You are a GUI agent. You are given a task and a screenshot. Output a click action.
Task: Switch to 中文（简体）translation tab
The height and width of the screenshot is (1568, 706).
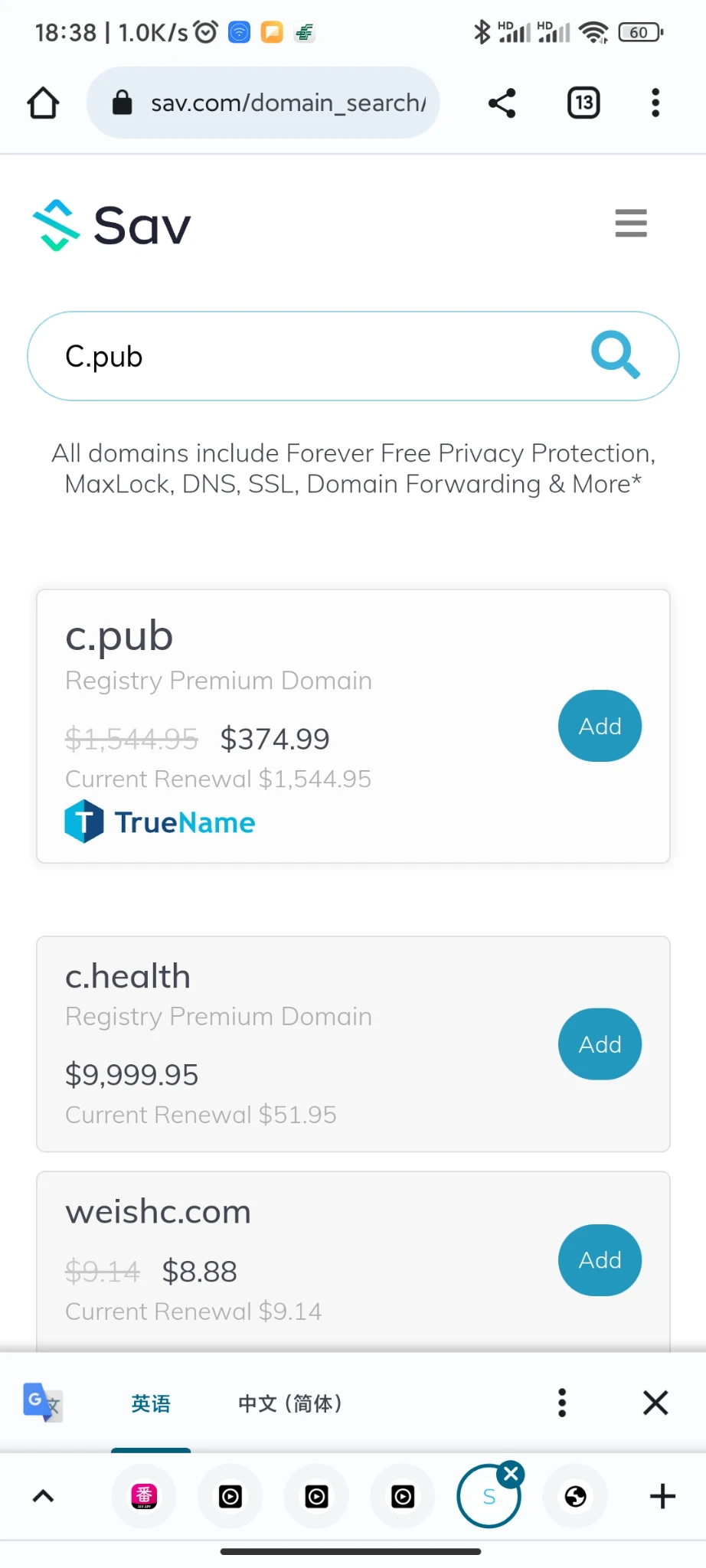coord(289,1403)
